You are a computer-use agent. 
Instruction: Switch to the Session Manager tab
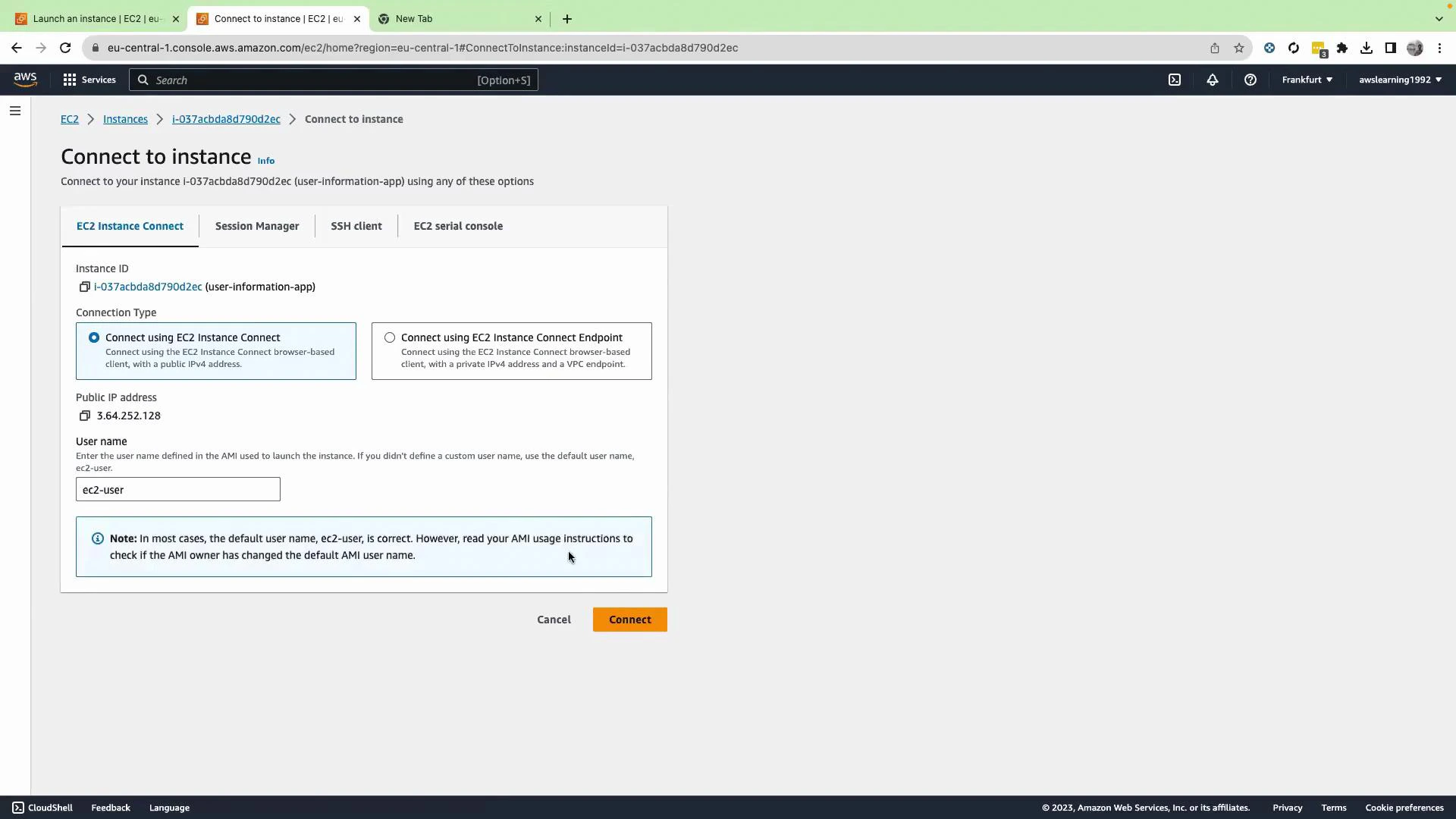257,226
